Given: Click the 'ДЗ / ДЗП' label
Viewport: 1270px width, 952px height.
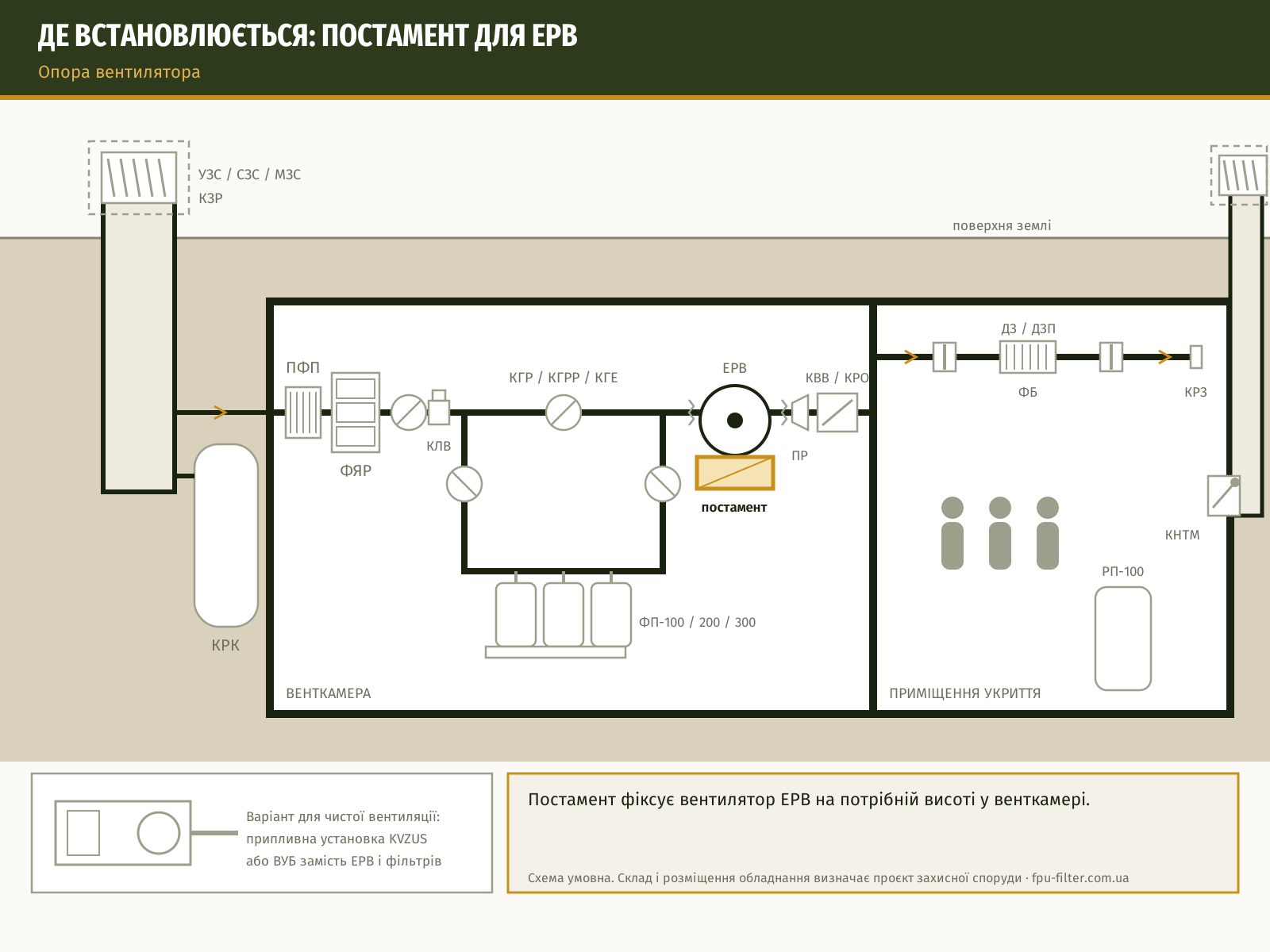Looking at the screenshot, I should (x=1028, y=328).
